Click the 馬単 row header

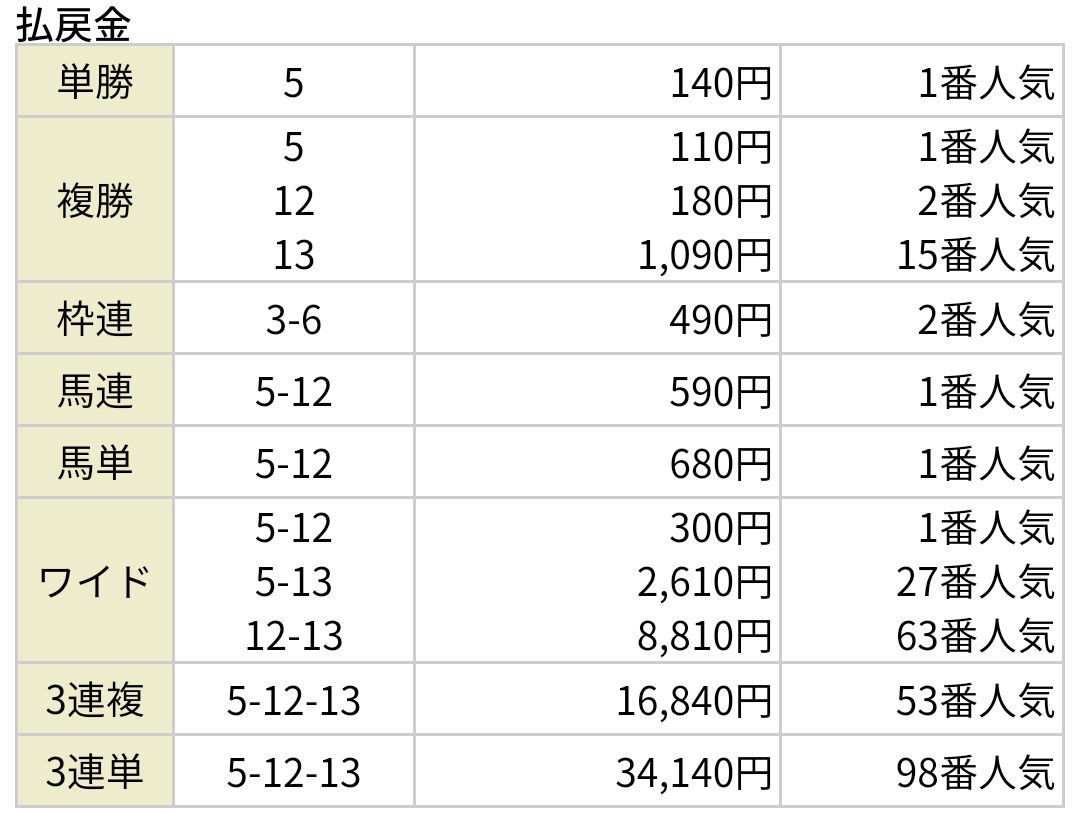94,462
